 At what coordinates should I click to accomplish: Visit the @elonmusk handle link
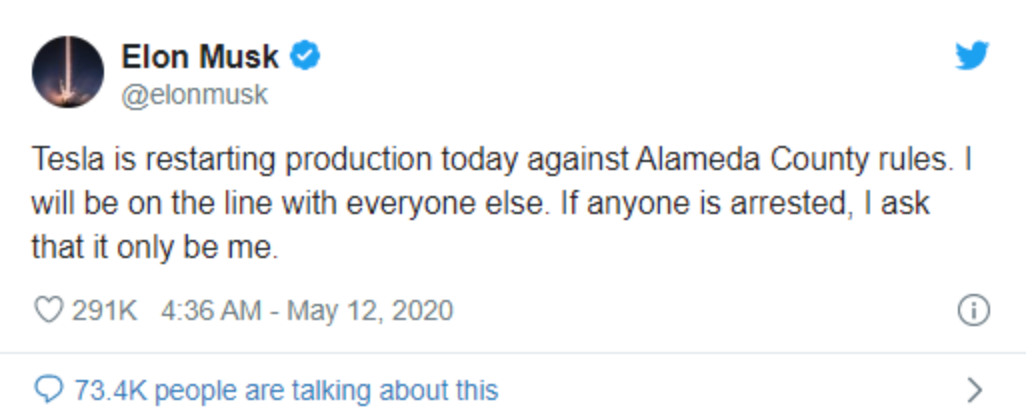[x=194, y=95]
